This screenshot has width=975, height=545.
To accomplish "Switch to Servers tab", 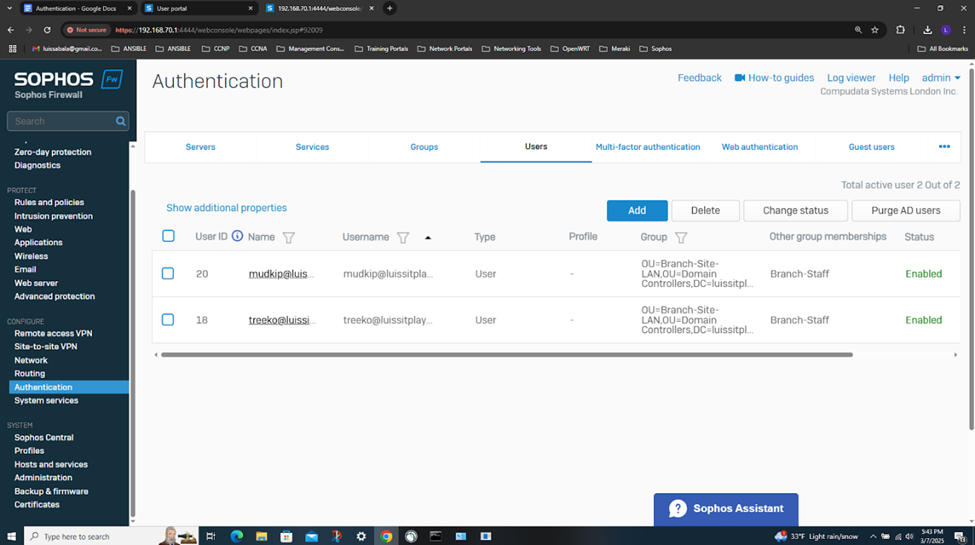I will point(200,147).
